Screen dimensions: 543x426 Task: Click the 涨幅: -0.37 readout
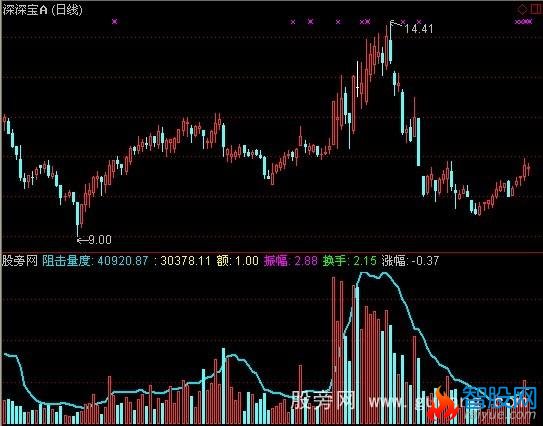click(x=410, y=260)
